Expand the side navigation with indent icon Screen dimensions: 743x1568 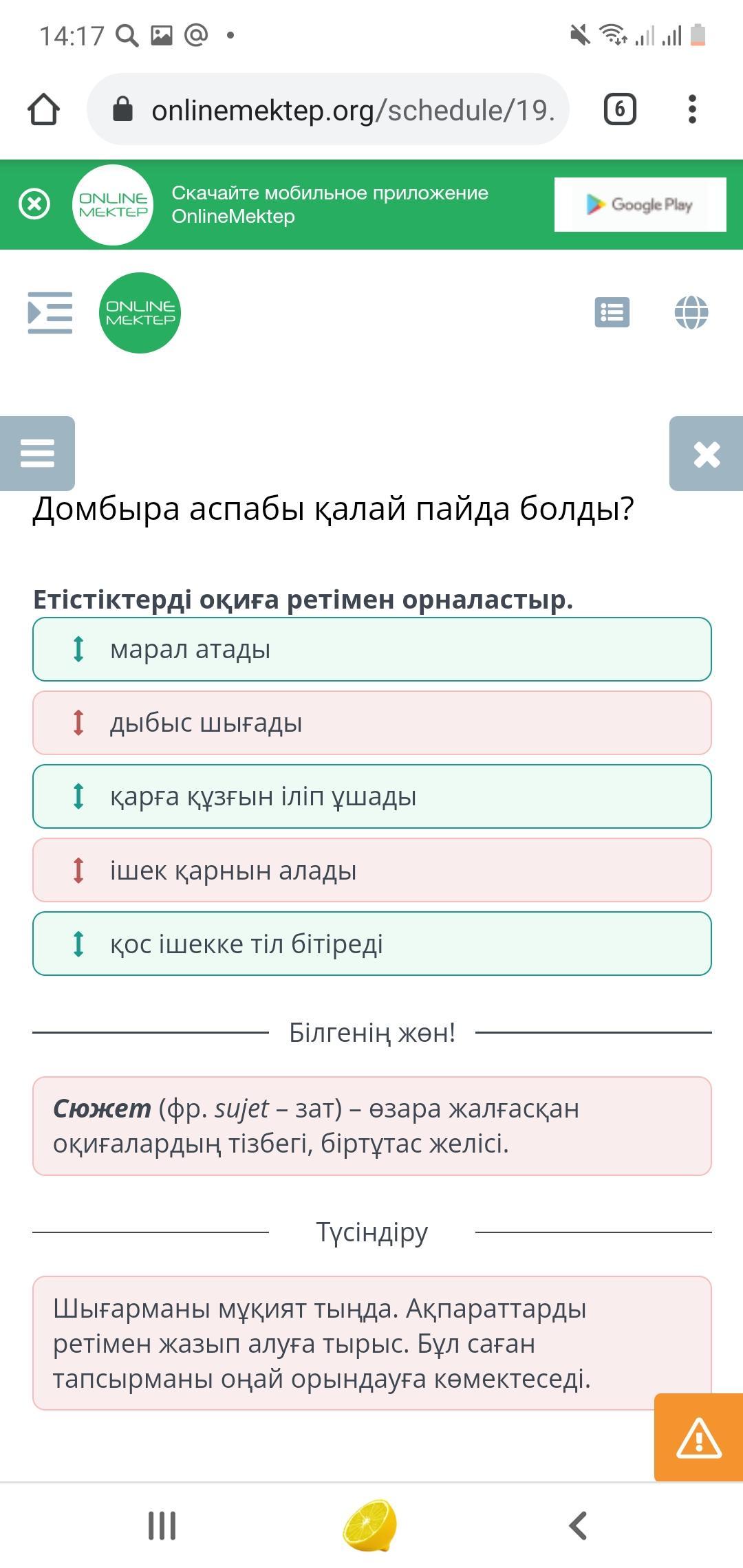50,313
